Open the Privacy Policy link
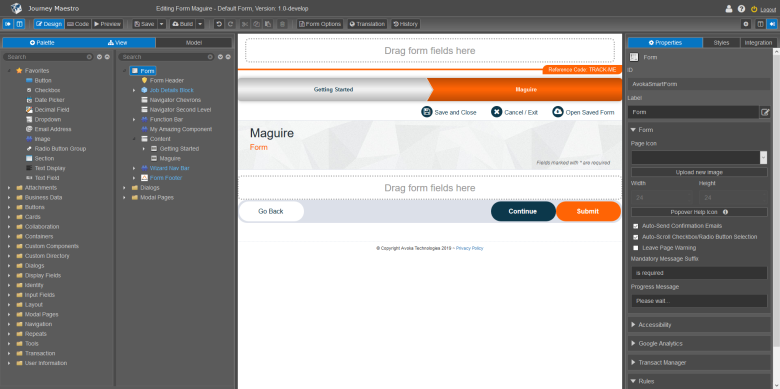The height and width of the screenshot is (389, 780). (470, 248)
